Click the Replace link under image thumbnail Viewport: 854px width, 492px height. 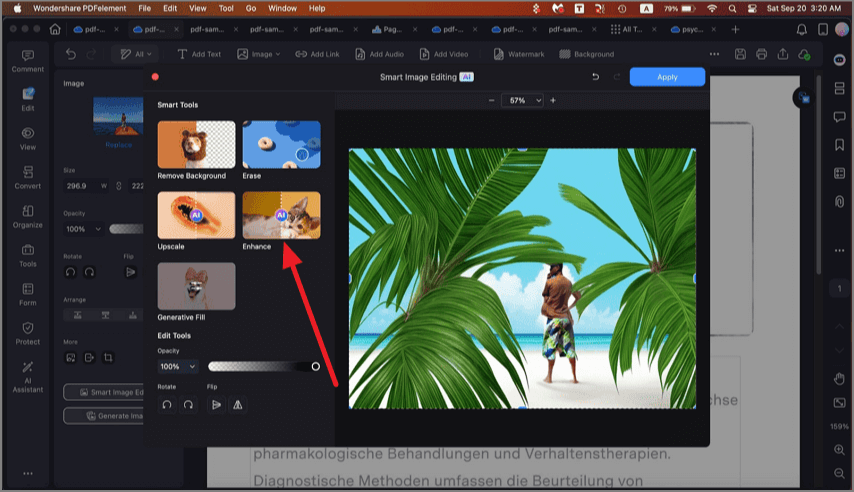tap(119, 145)
